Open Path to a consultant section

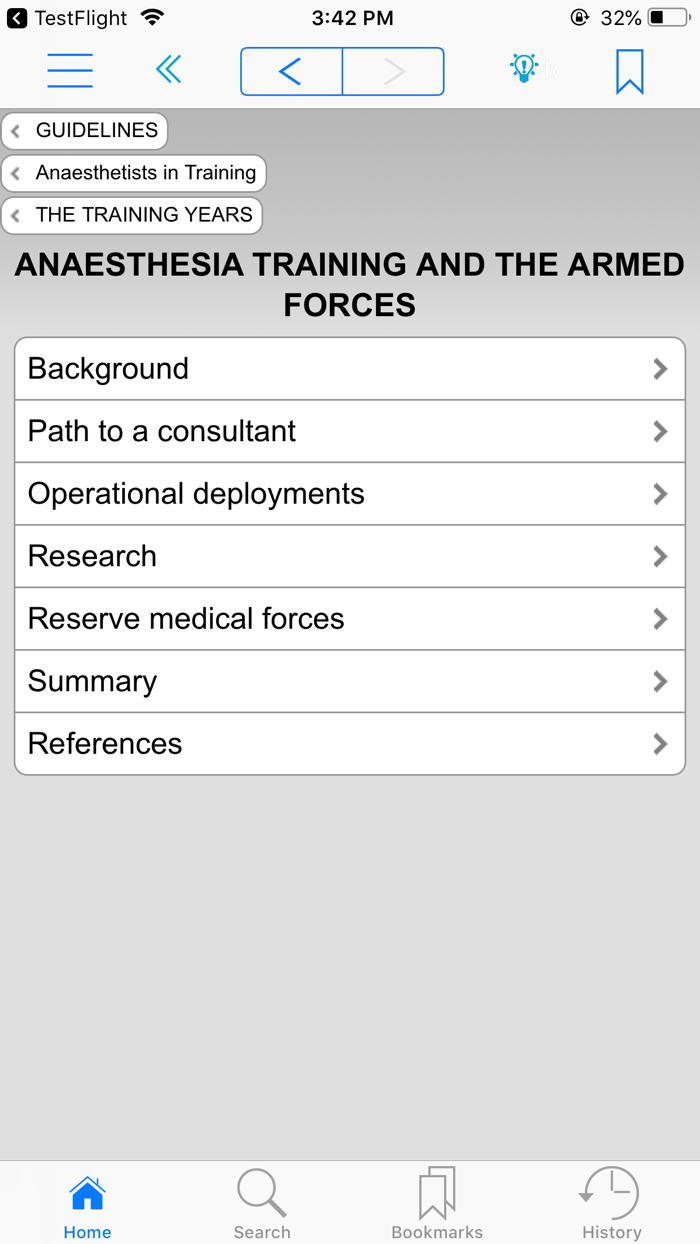point(349,431)
